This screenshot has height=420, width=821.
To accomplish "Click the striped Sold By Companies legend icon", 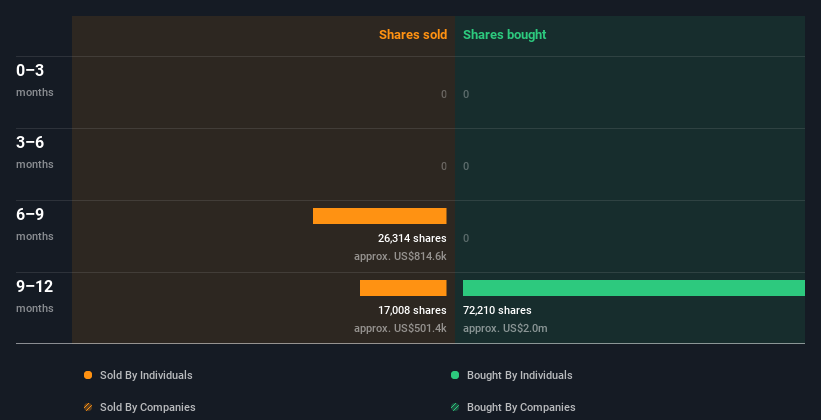I will 88,407.
